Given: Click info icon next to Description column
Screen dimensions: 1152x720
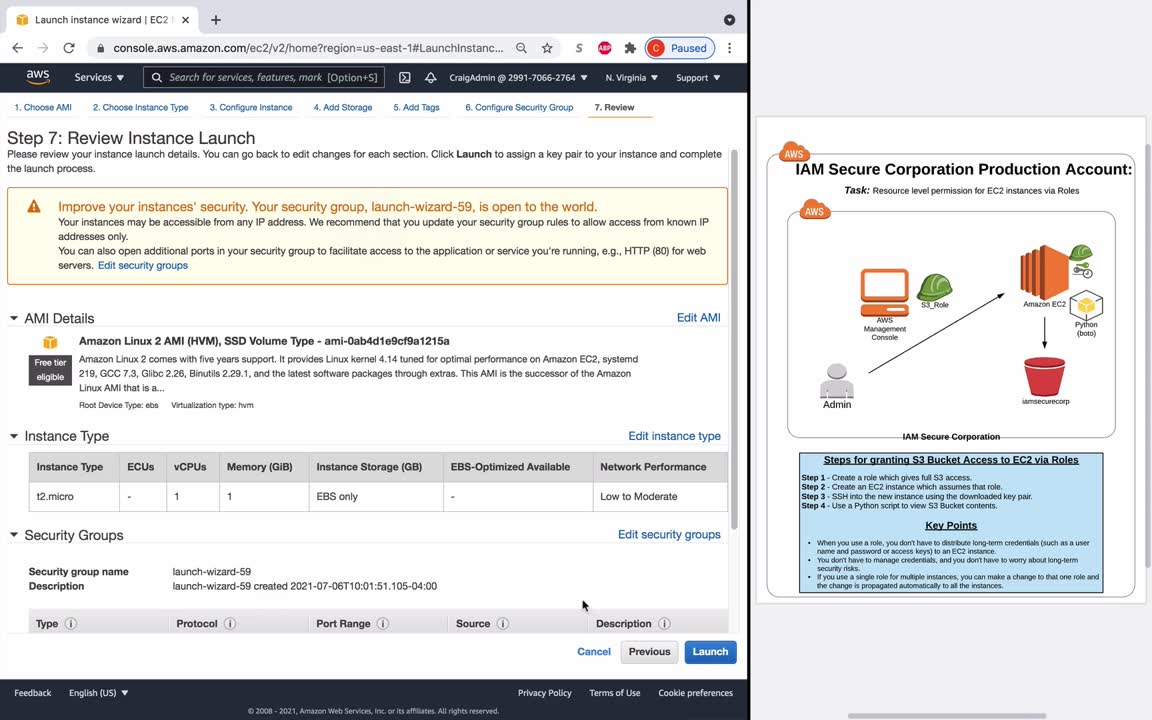Looking at the screenshot, I should pyautogui.click(x=664, y=623).
